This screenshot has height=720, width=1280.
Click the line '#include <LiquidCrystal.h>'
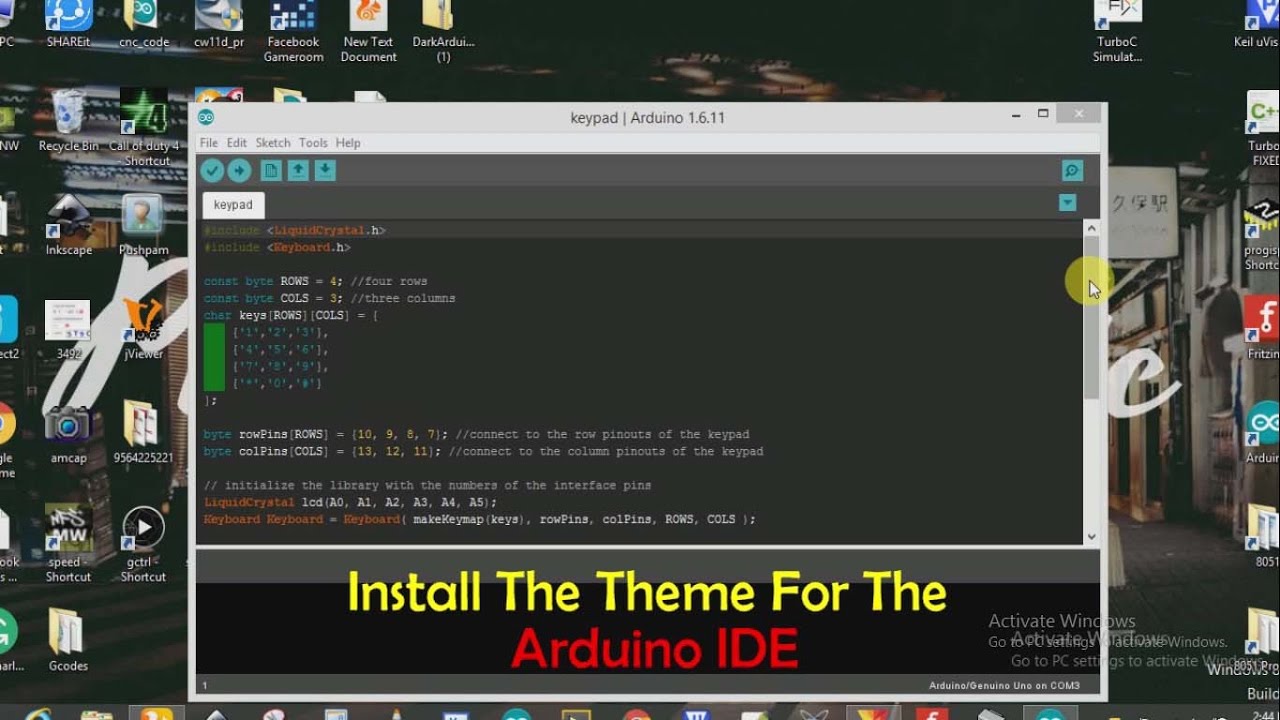click(295, 230)
